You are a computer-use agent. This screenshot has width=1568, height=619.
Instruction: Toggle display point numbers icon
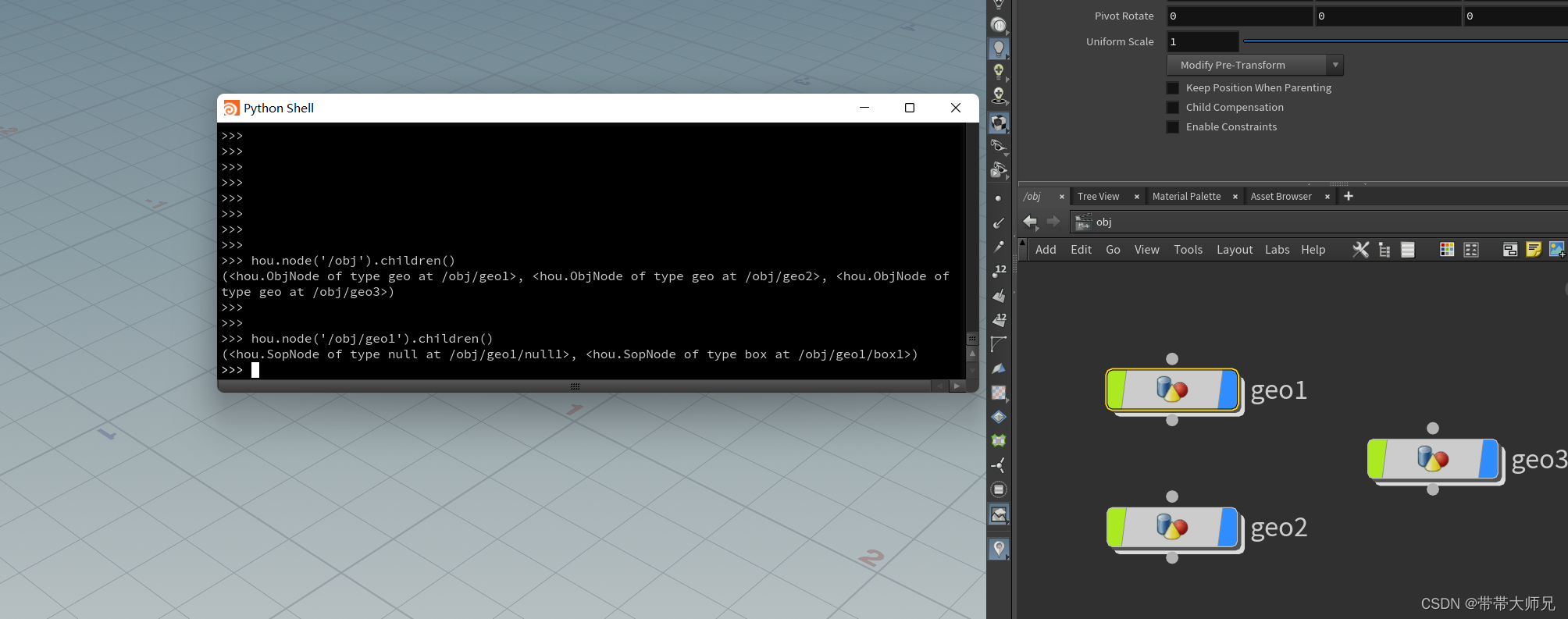point(999,271)
